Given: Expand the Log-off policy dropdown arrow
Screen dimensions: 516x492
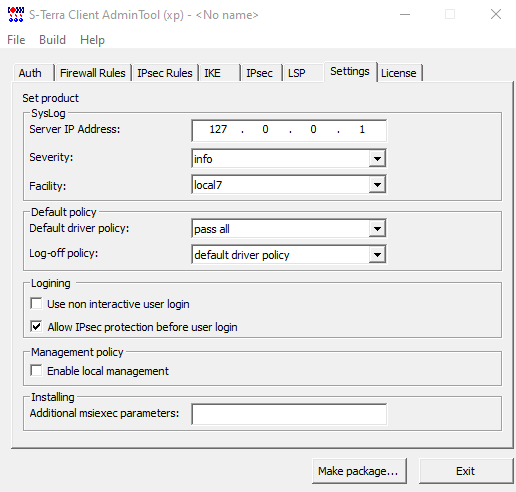Looking at the screenshot, I should (377, 255).
